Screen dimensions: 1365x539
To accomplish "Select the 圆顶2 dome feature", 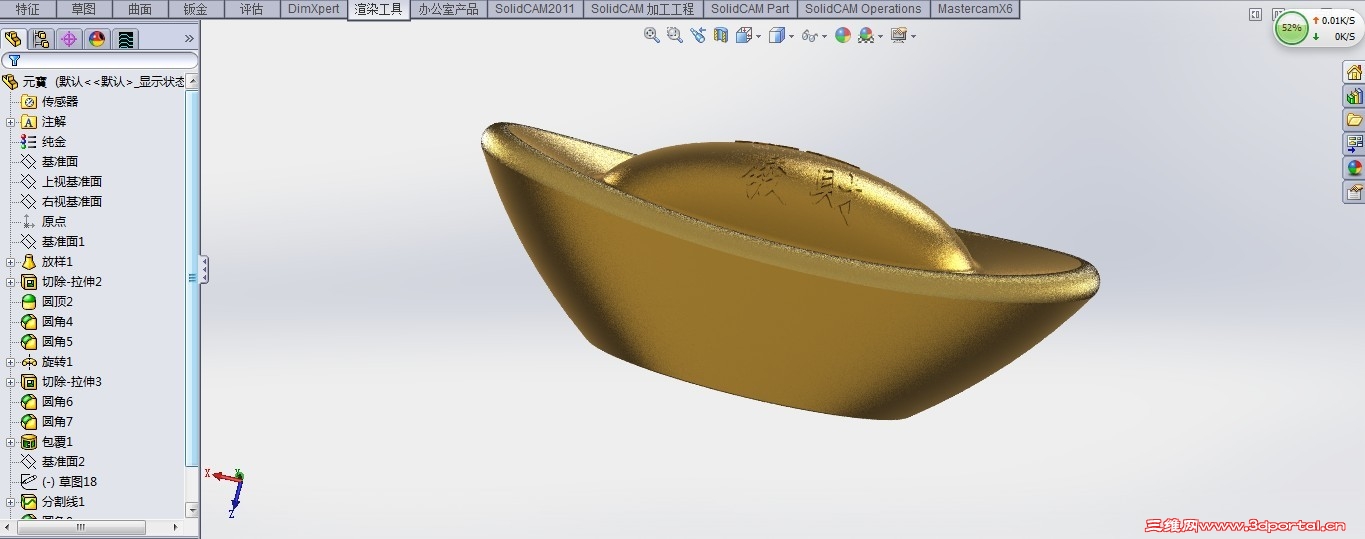I will (57, 302).
